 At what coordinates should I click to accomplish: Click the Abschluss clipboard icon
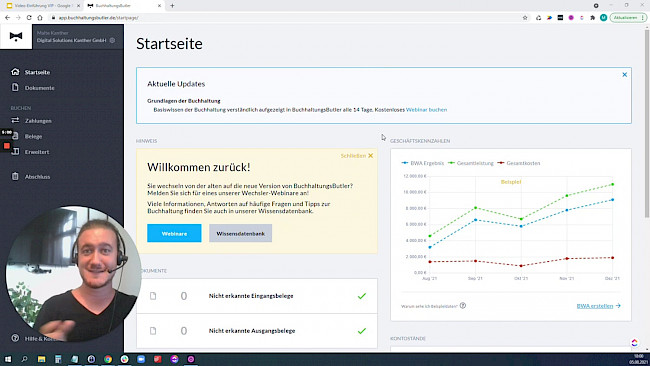pos(15,176)
